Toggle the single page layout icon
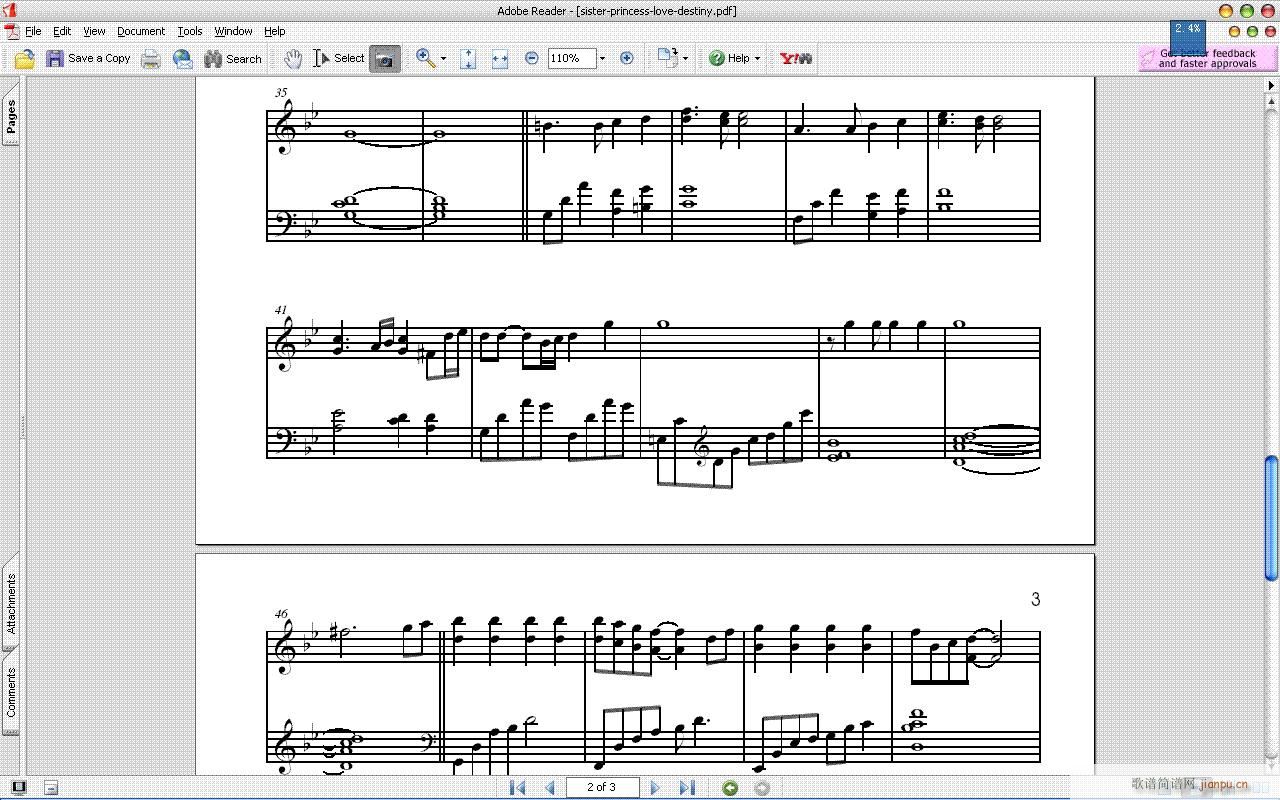This screenshot has height=800, width=1280. (19, 788)
